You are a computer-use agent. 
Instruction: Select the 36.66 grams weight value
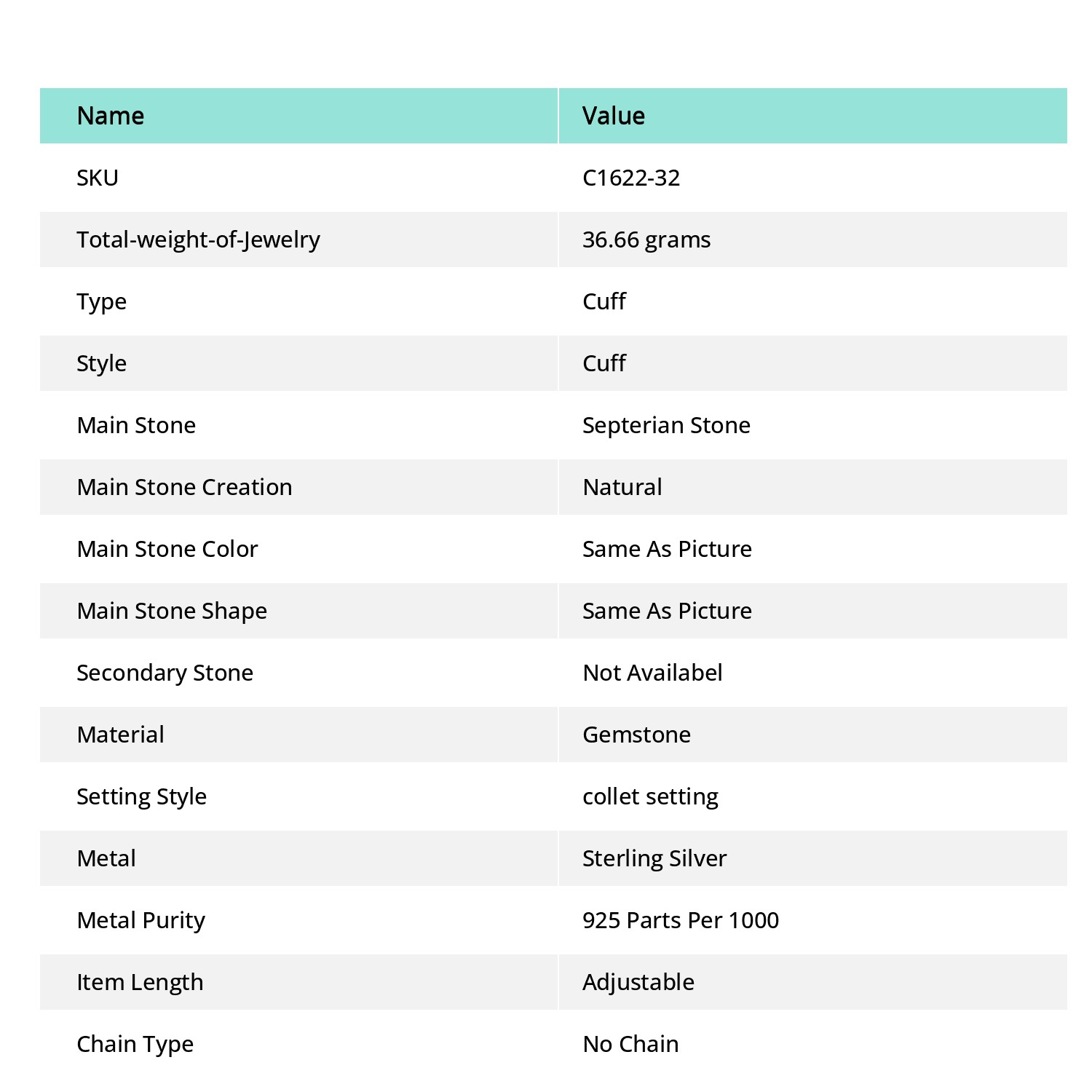pyautogui.click(x=646, y=240)
